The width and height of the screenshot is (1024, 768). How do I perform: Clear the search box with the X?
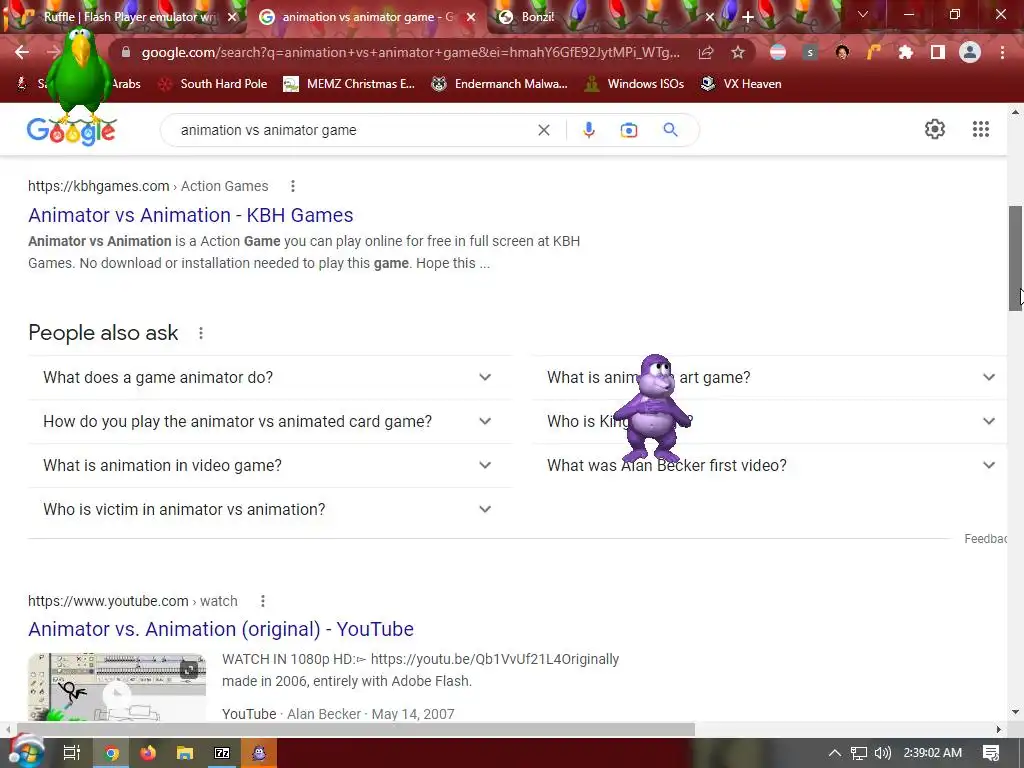click(543, 130)
